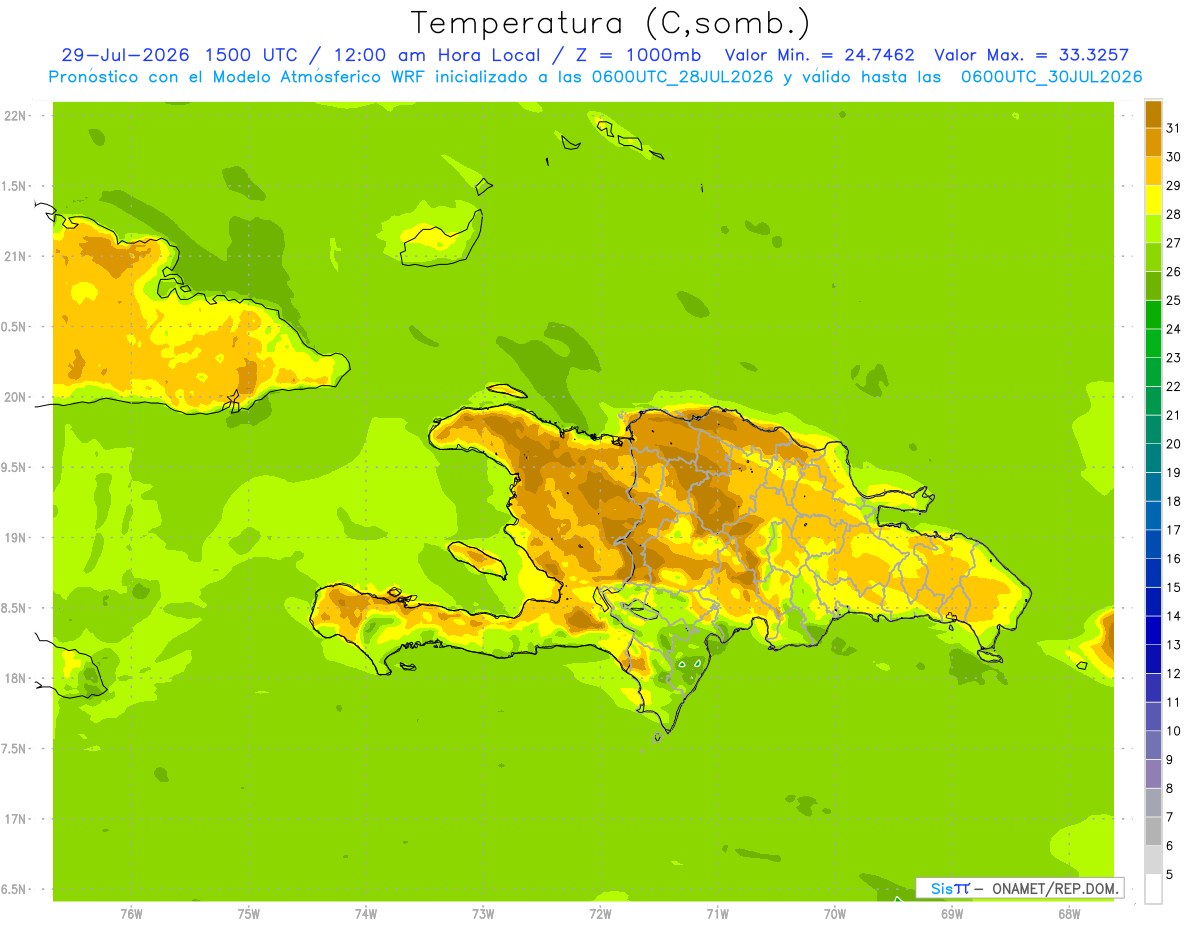
Task: Click the 18N latitude label
Action: pyautogui.click(x=15, y=678)
